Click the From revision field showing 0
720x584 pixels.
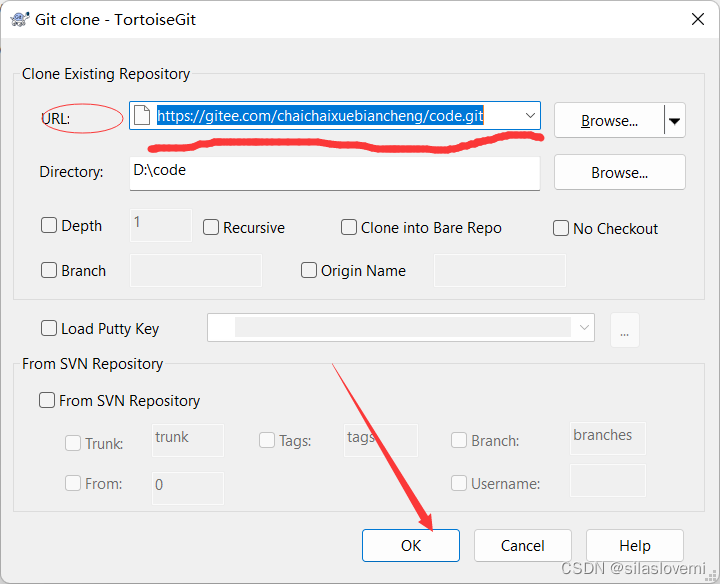click(188, 488)
